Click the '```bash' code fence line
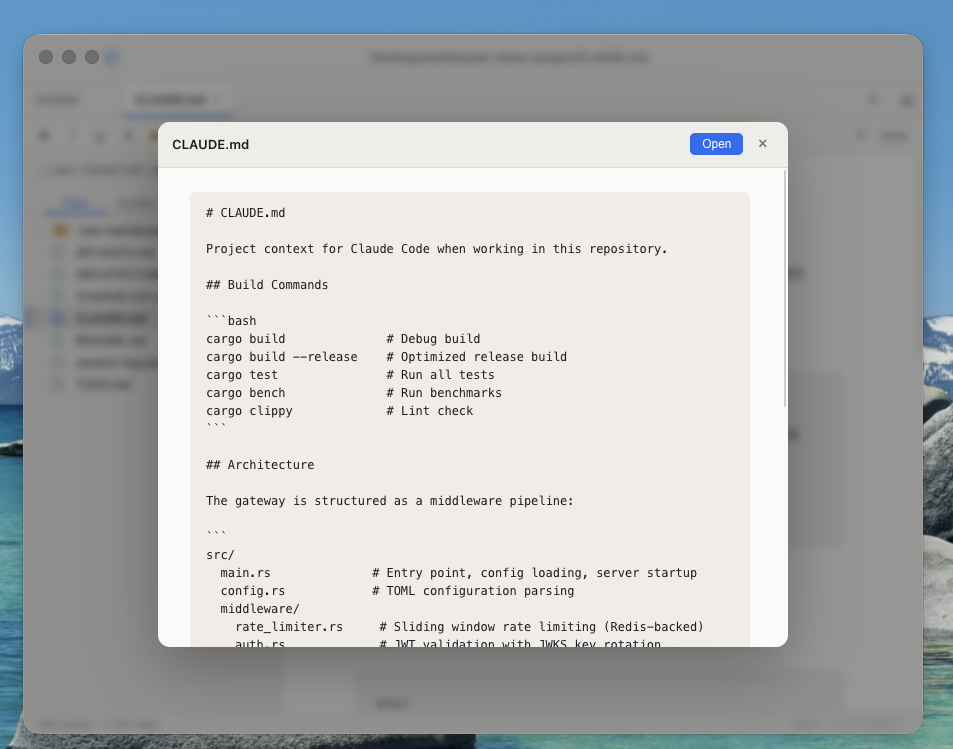Screen dimensions: 953x749 click(x=231, y=320)
